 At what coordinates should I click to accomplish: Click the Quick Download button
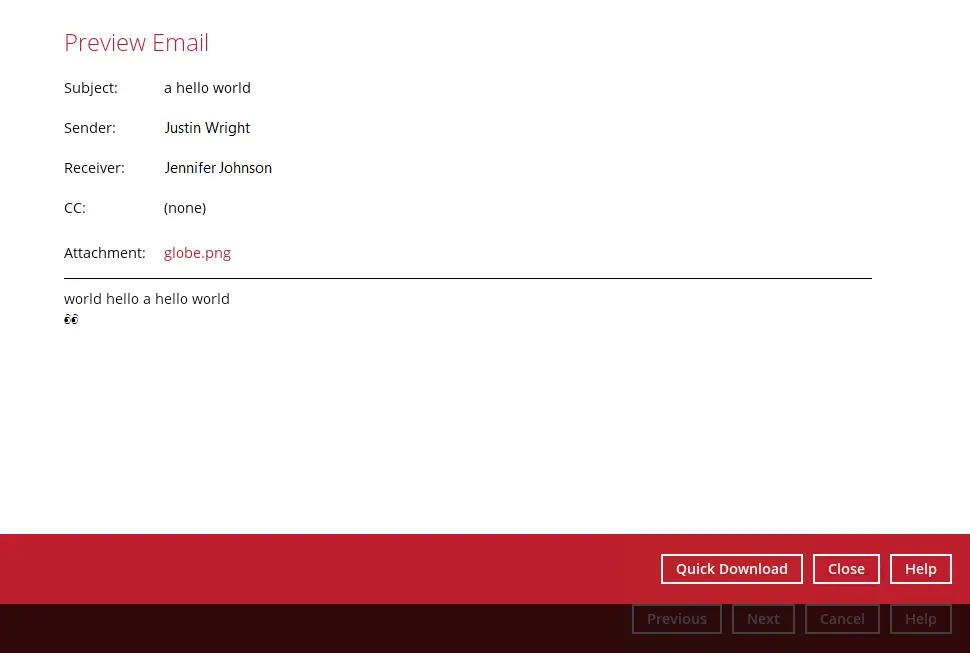pyautogui.click(x=731, y=568)
